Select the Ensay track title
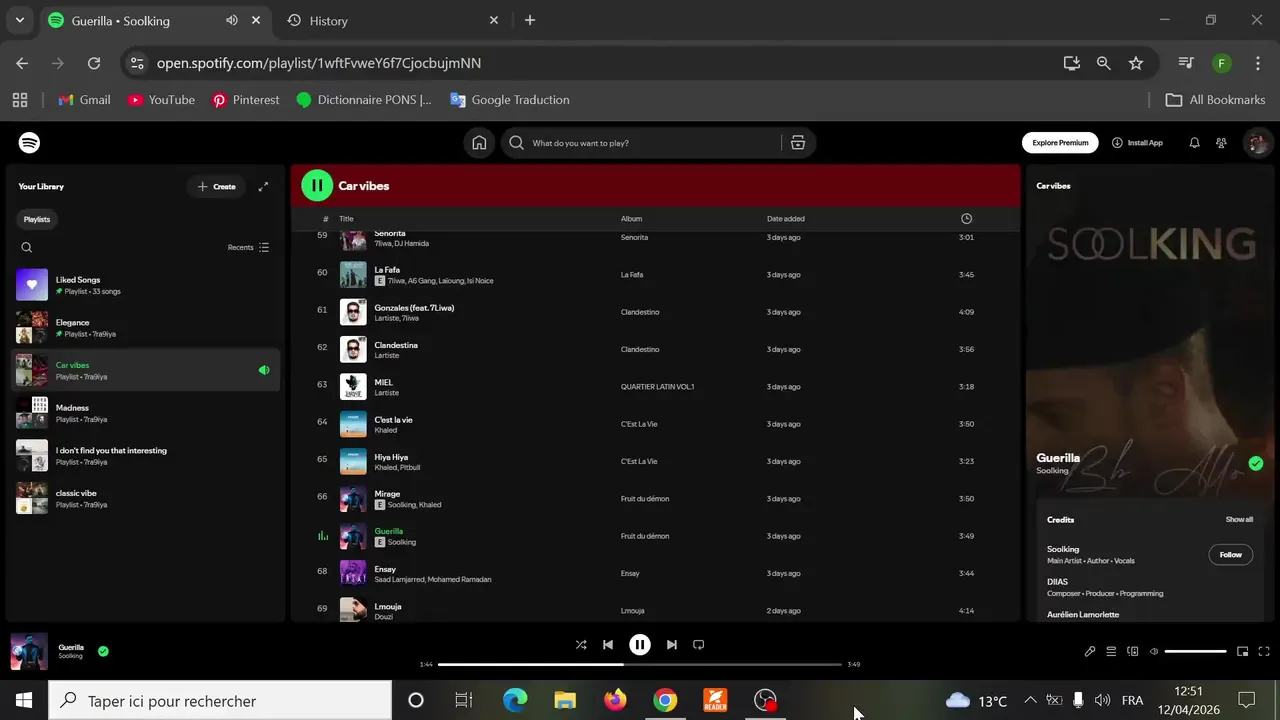This screenshot has height=720, width=1280. [385, 569]
